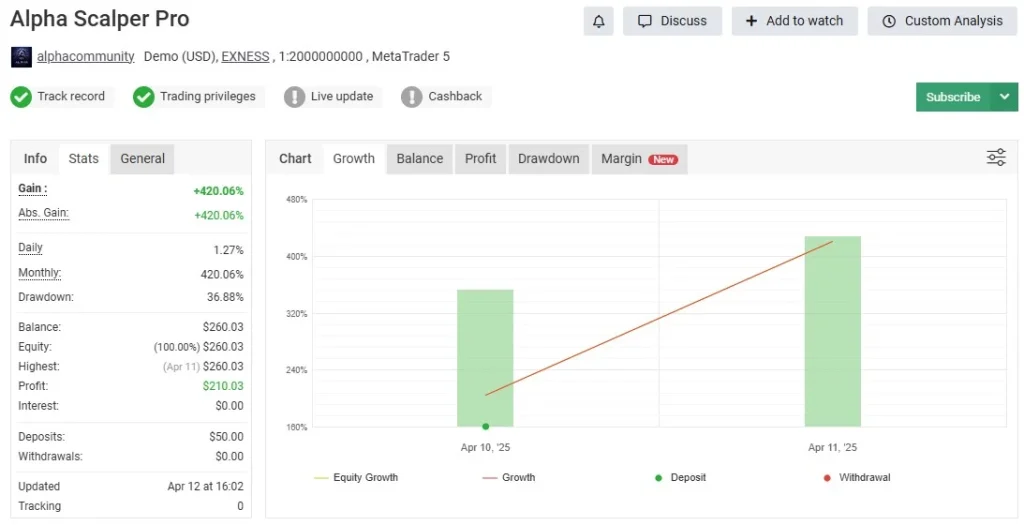The width and height of the screenshot is (1024, 525).
Task: Click the Live update label
Action: 342,97
